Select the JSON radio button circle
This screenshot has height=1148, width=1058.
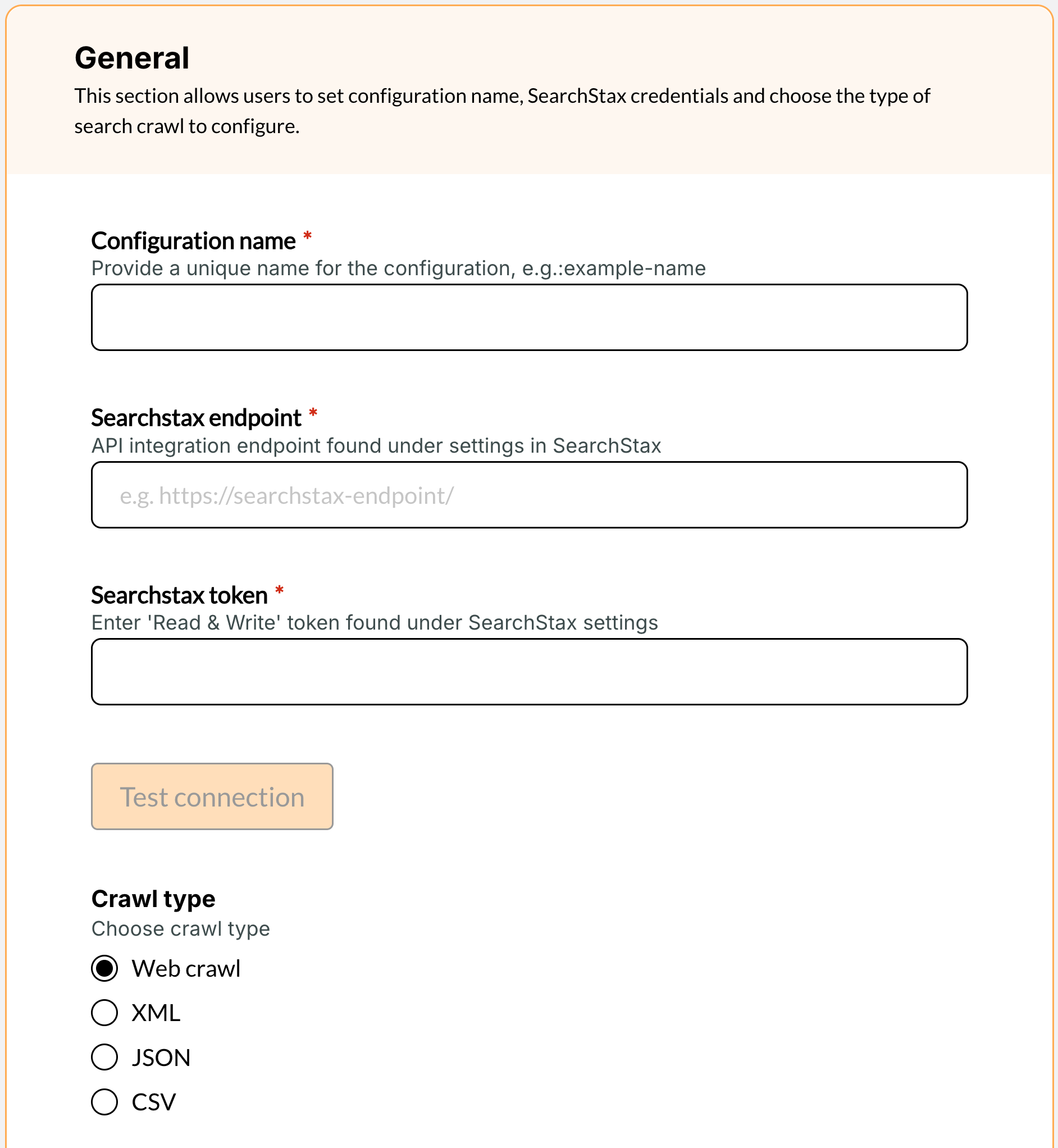click(x=105, y=1057)
